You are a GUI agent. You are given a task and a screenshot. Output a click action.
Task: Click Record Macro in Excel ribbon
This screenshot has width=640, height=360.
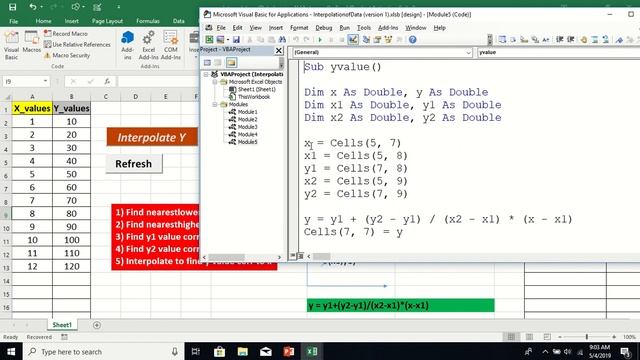click(x=66, y=33)
